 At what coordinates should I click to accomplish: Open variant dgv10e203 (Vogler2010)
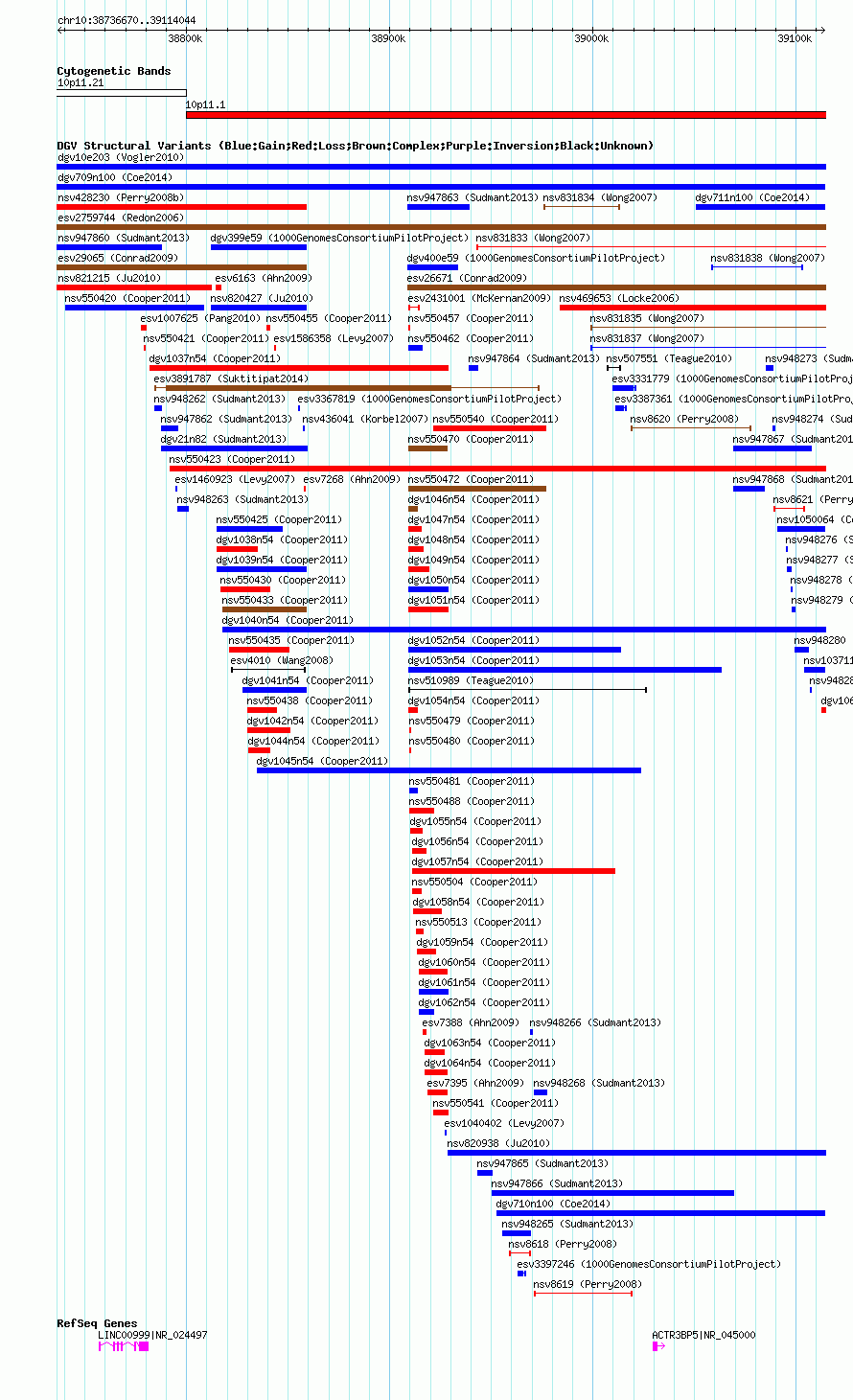pos(122,157)
